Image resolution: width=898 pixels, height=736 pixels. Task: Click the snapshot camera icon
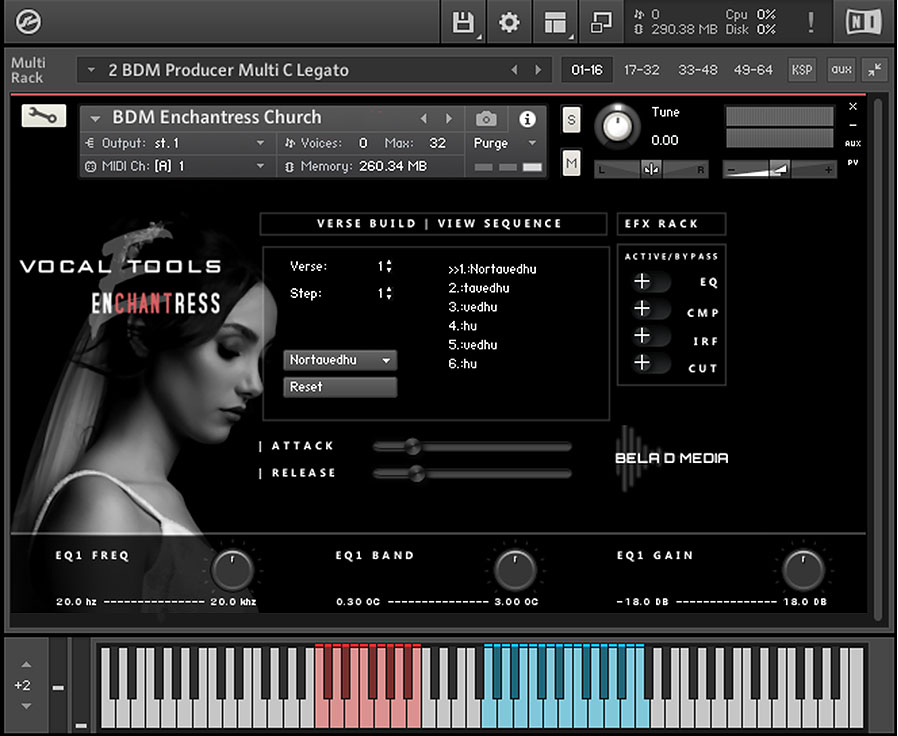click(486, 119)
